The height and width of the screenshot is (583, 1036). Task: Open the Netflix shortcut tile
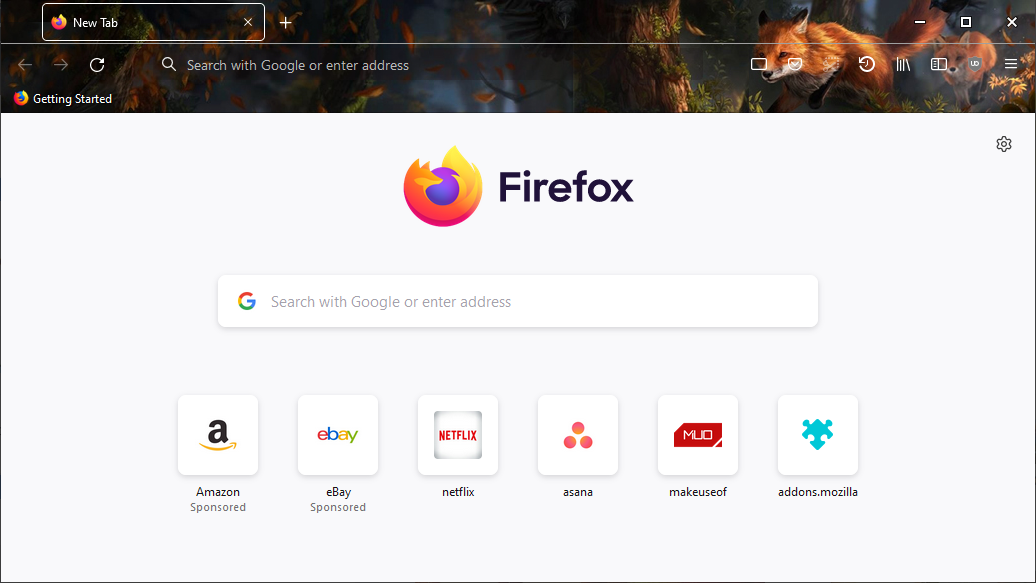click(x=458, y=435)
